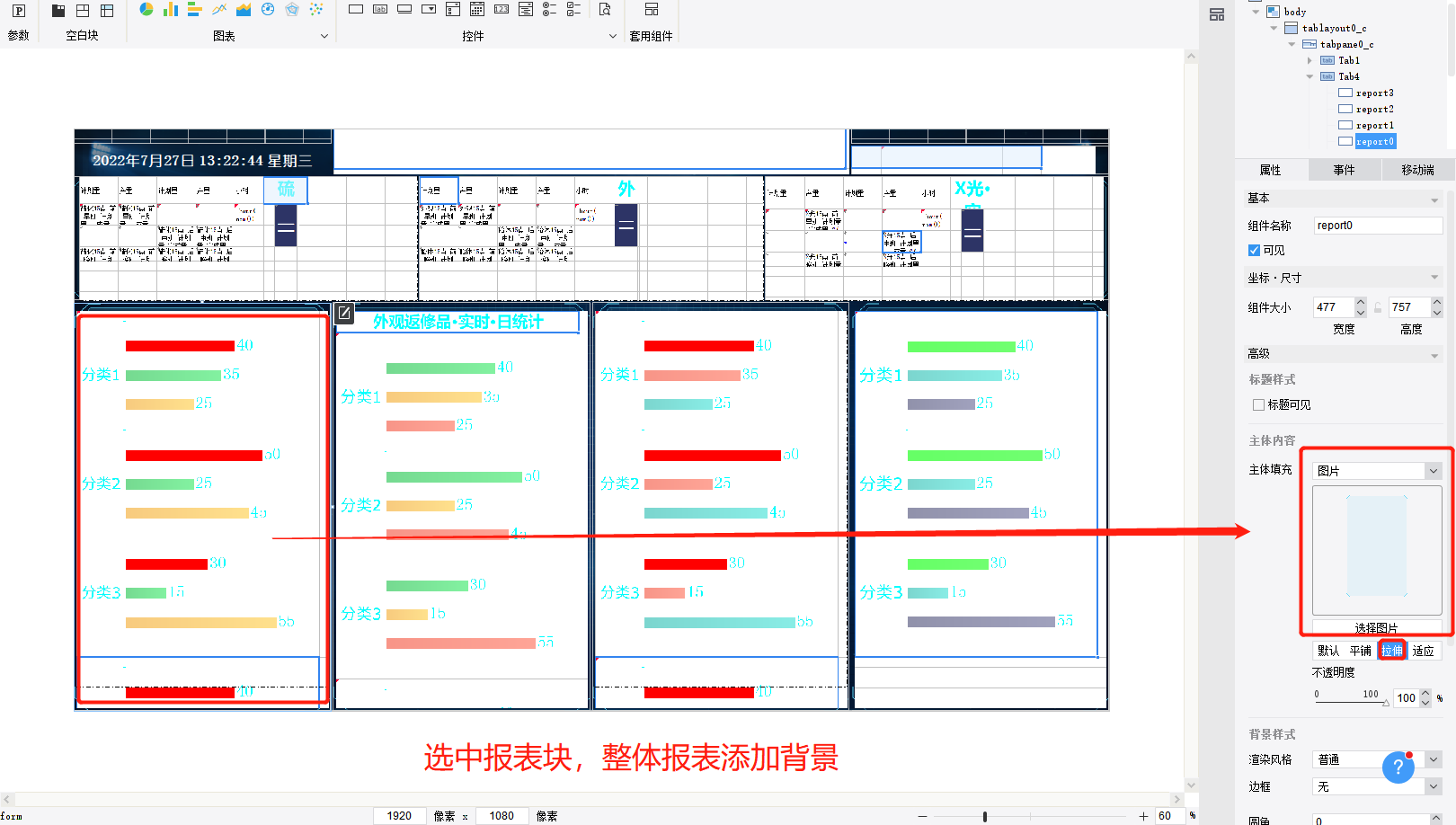
Task: Select the area chart icon
Action: (x=244, y=10)
